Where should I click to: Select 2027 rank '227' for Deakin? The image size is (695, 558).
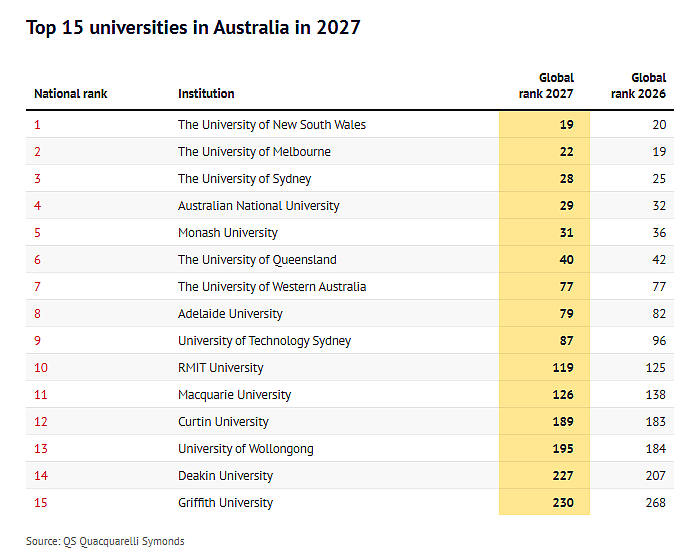[x=563, y=476]
